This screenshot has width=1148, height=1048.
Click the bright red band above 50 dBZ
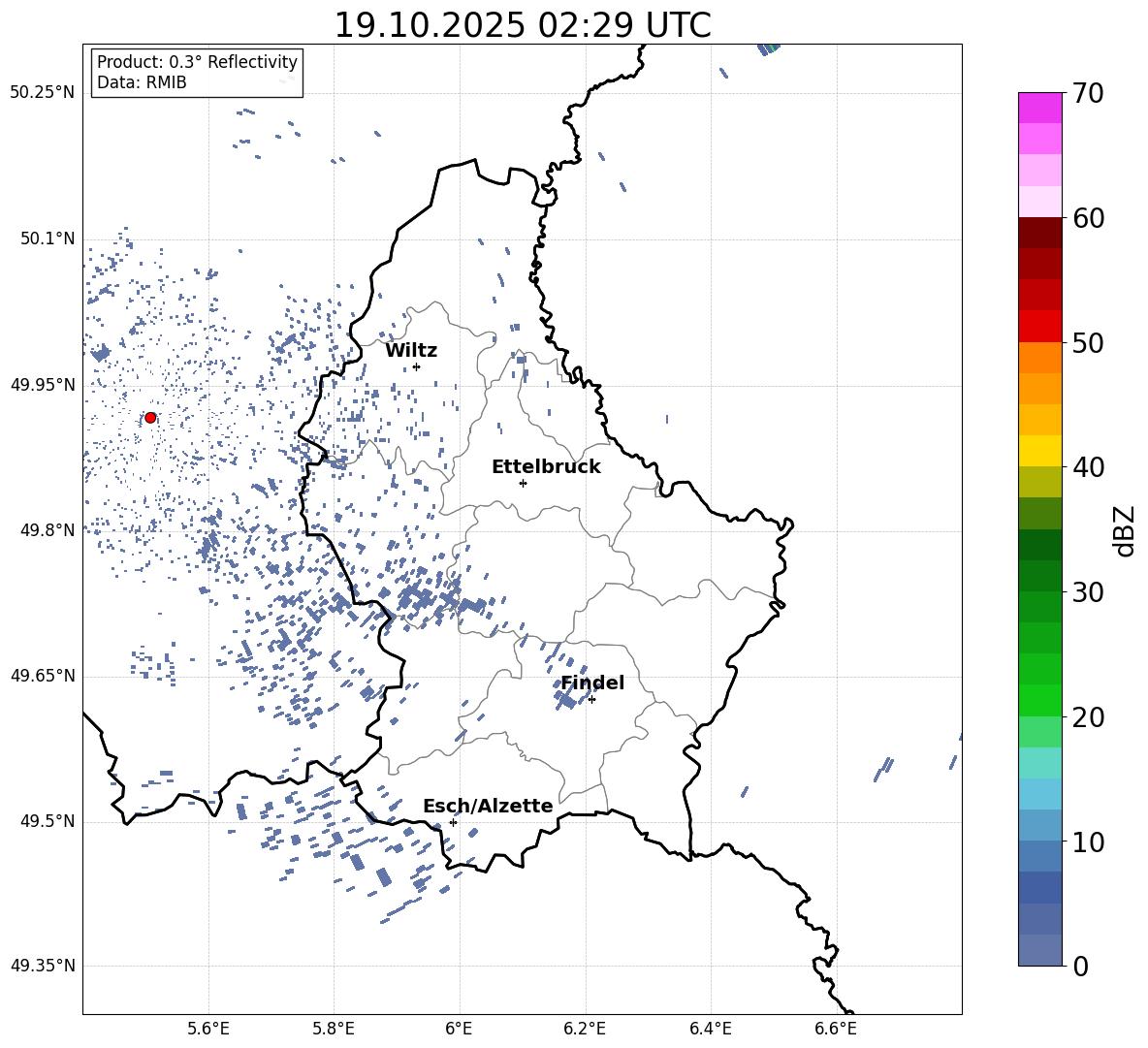1040,327
